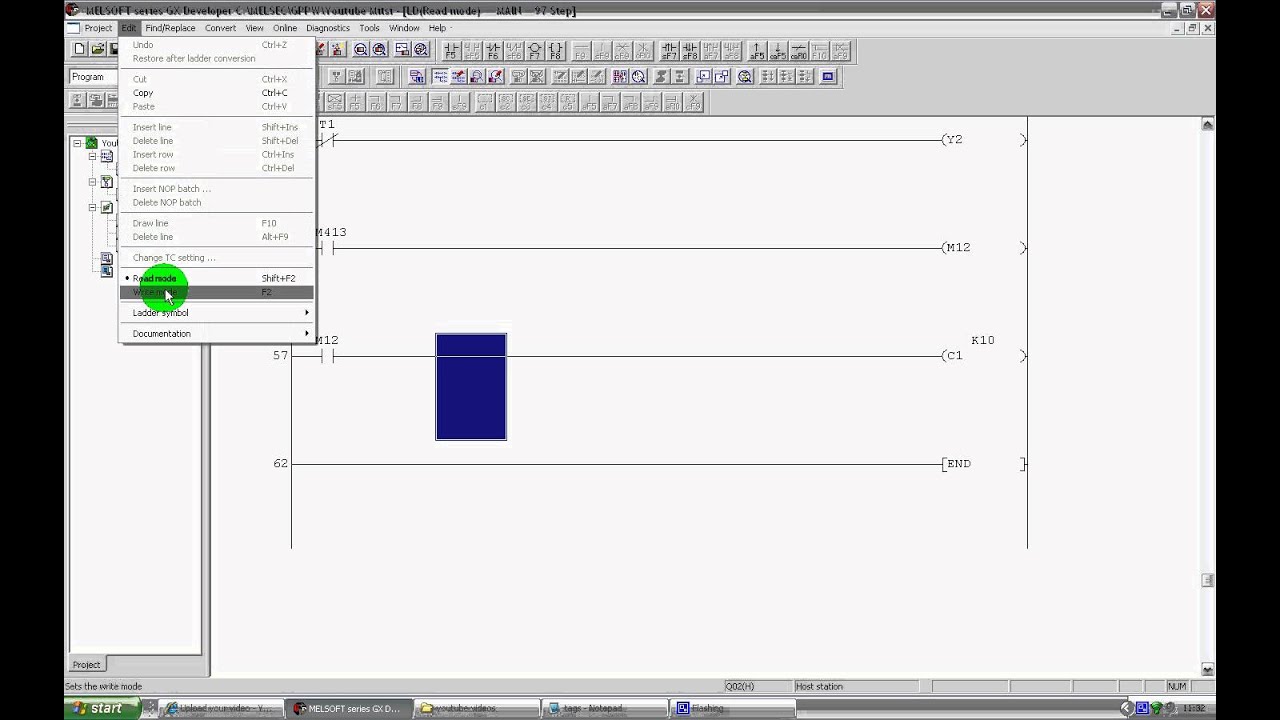The image size is (1280, 720).
Task: Select the Program node icon in tree
Action: (x=107, y=157)
